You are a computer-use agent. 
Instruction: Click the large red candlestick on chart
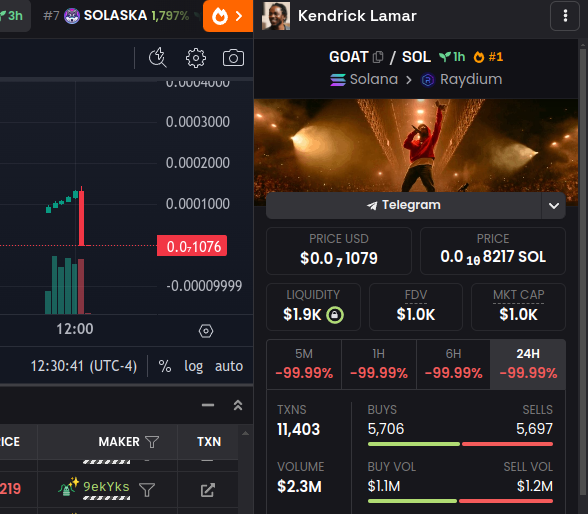coord(81,217)
